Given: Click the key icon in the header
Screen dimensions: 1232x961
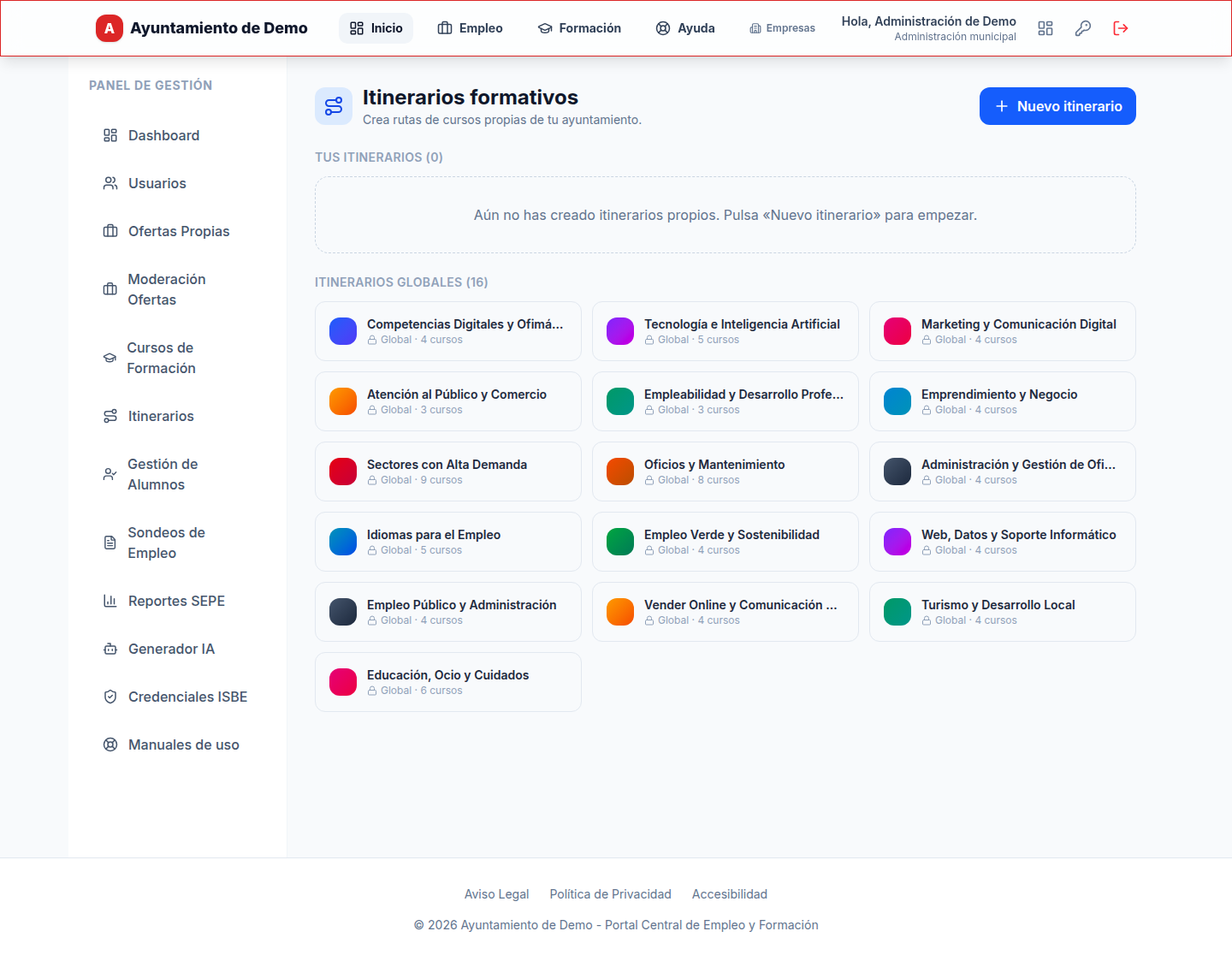Looking at the screenshot, I should 1083,28.
